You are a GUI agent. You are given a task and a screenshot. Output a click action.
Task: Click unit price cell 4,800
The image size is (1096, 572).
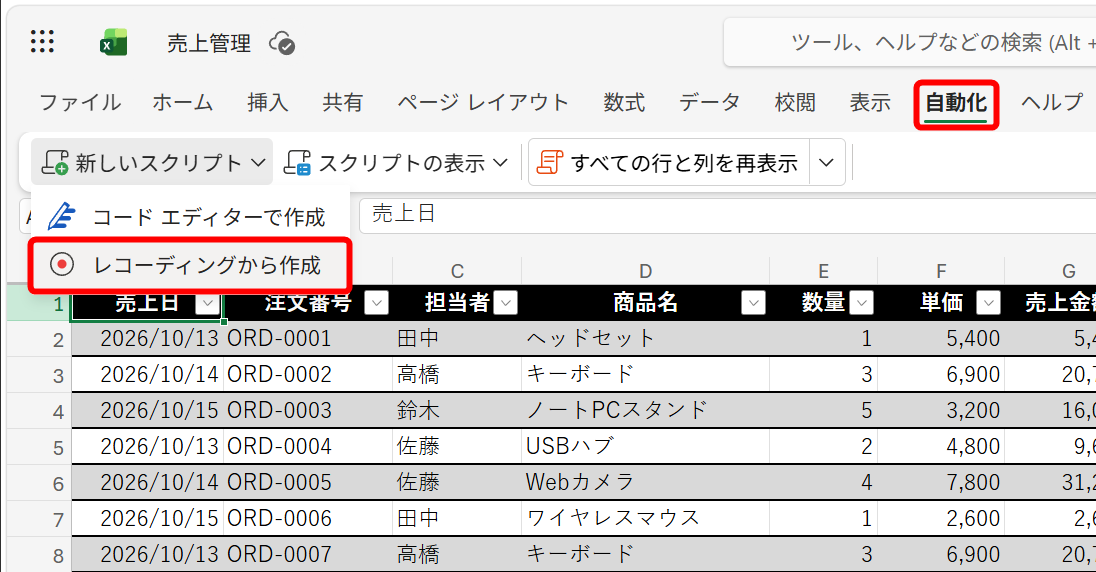941,446
